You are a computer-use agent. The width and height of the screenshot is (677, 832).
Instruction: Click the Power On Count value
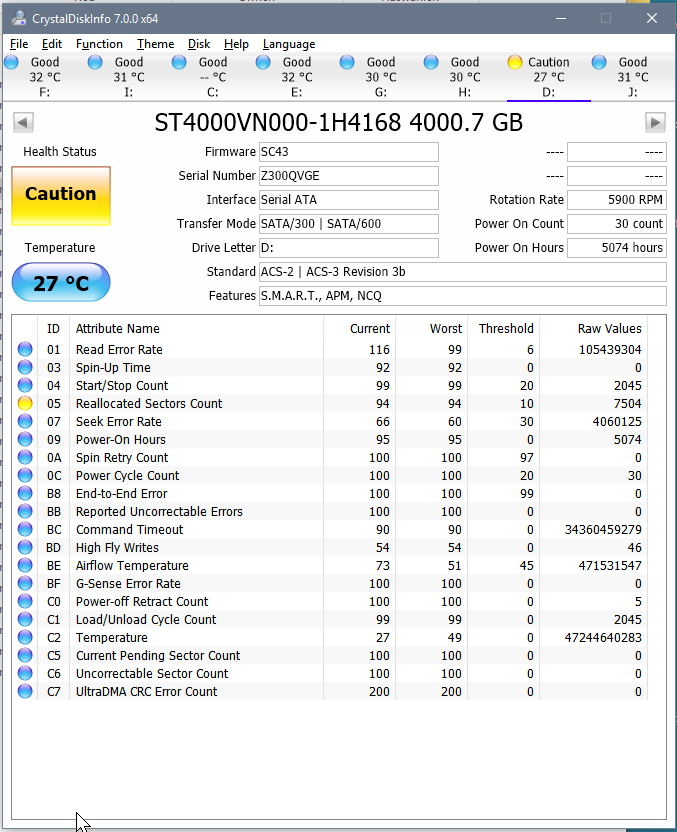[x=617, y=223]
